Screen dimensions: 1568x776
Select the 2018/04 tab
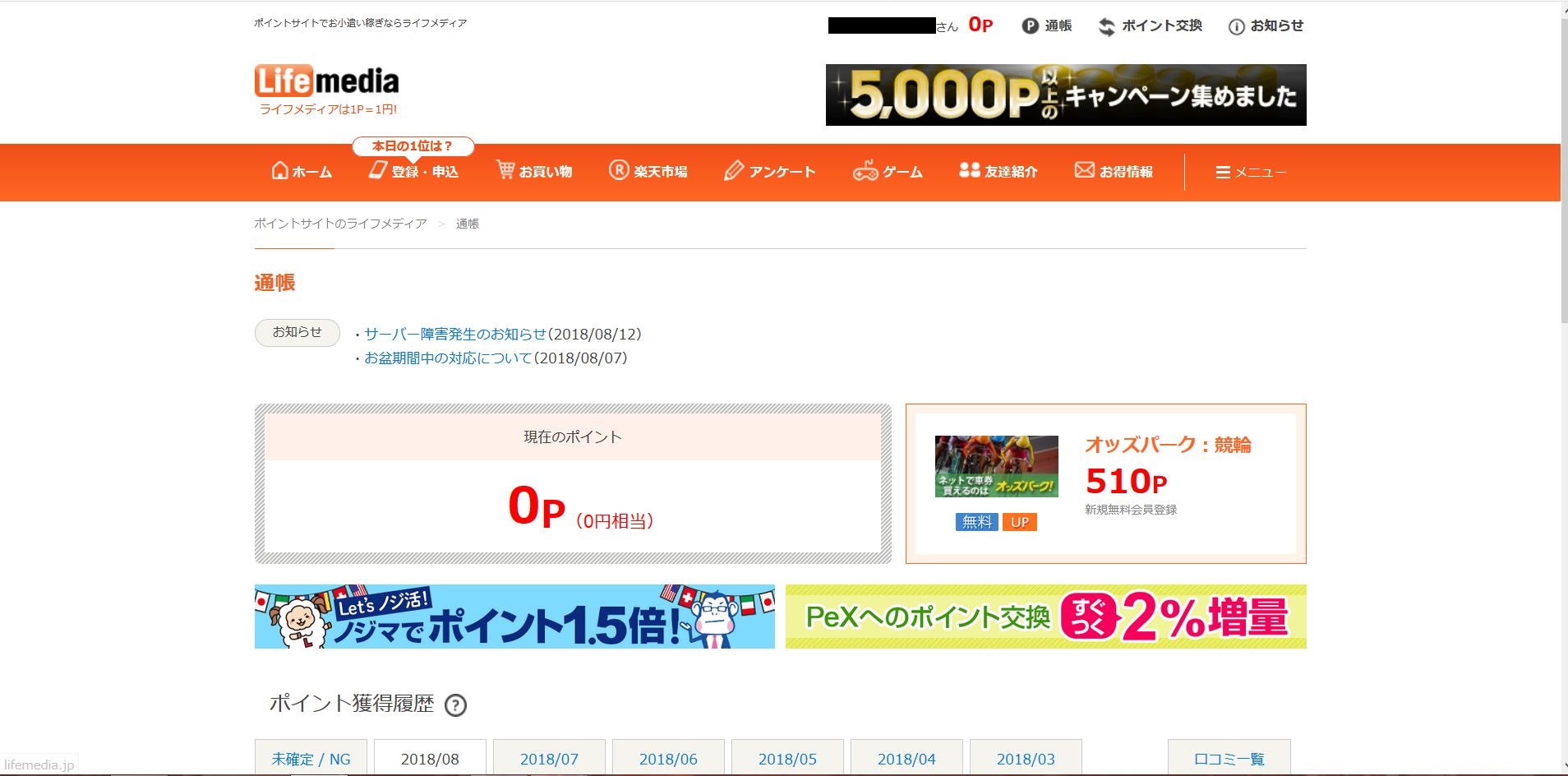[x=906, y=758]
